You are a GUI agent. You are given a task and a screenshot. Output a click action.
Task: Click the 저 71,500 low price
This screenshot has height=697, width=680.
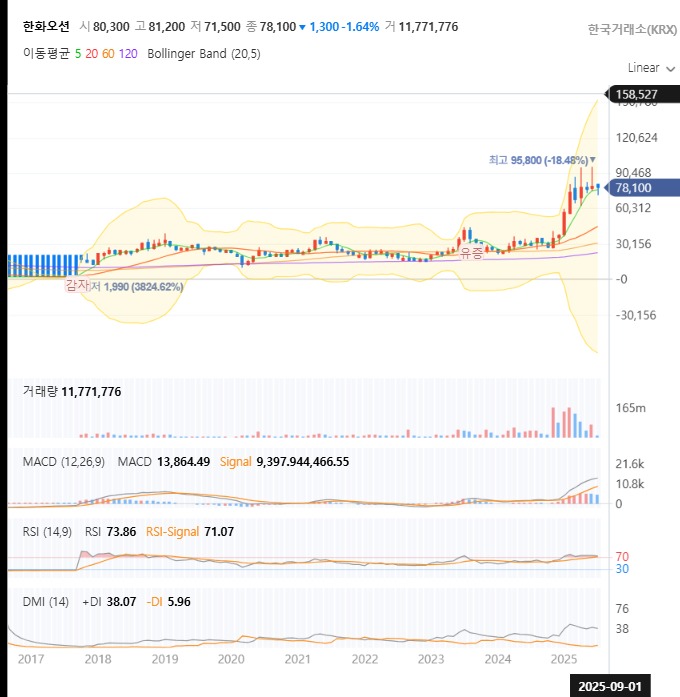(216, 27)
